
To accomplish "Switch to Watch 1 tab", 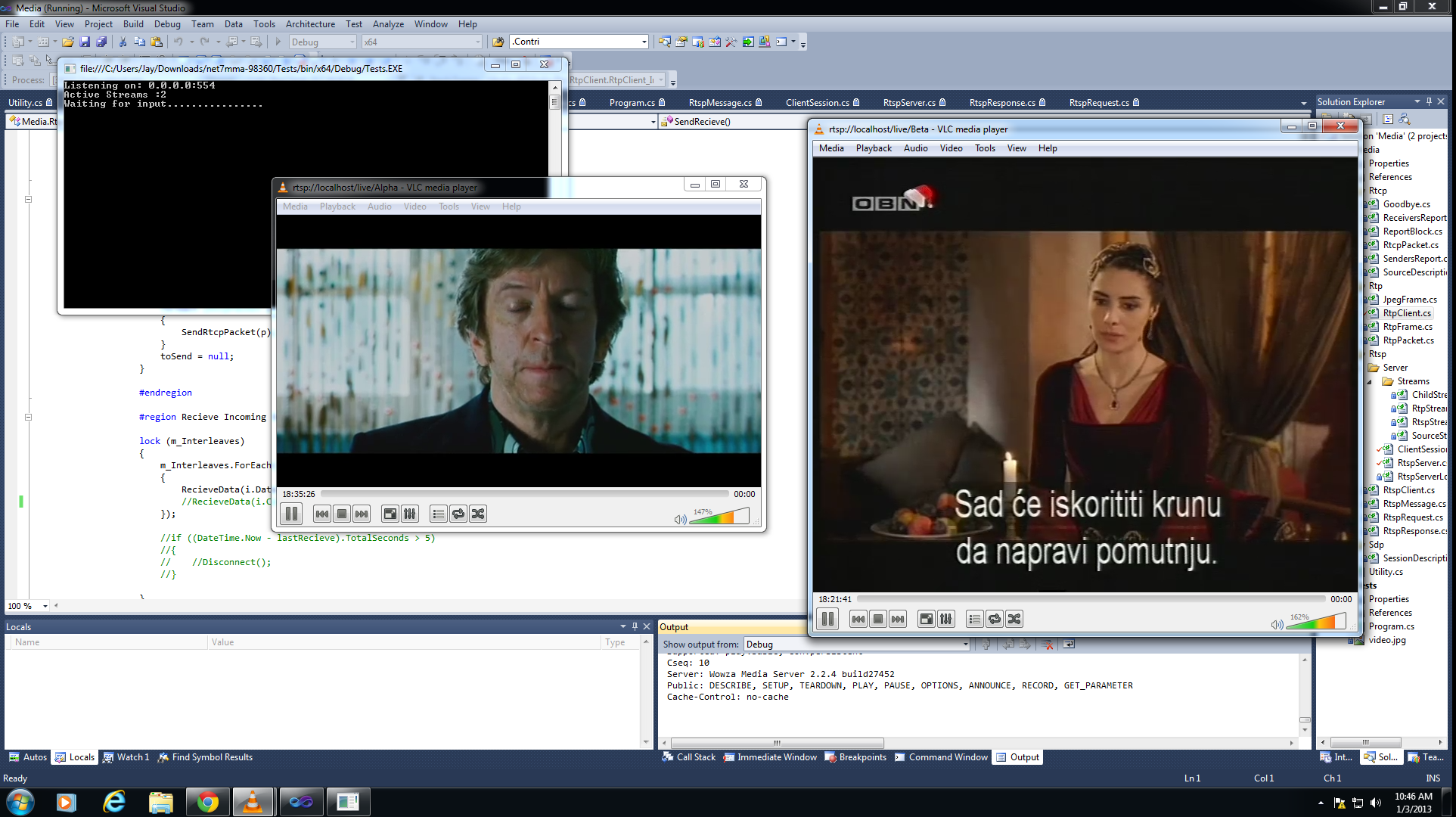I will pos(126,757).
